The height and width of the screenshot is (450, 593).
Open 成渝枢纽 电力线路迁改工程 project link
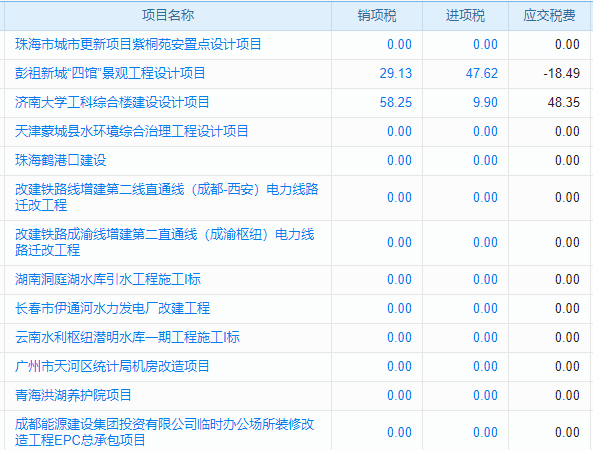[165, 242]
